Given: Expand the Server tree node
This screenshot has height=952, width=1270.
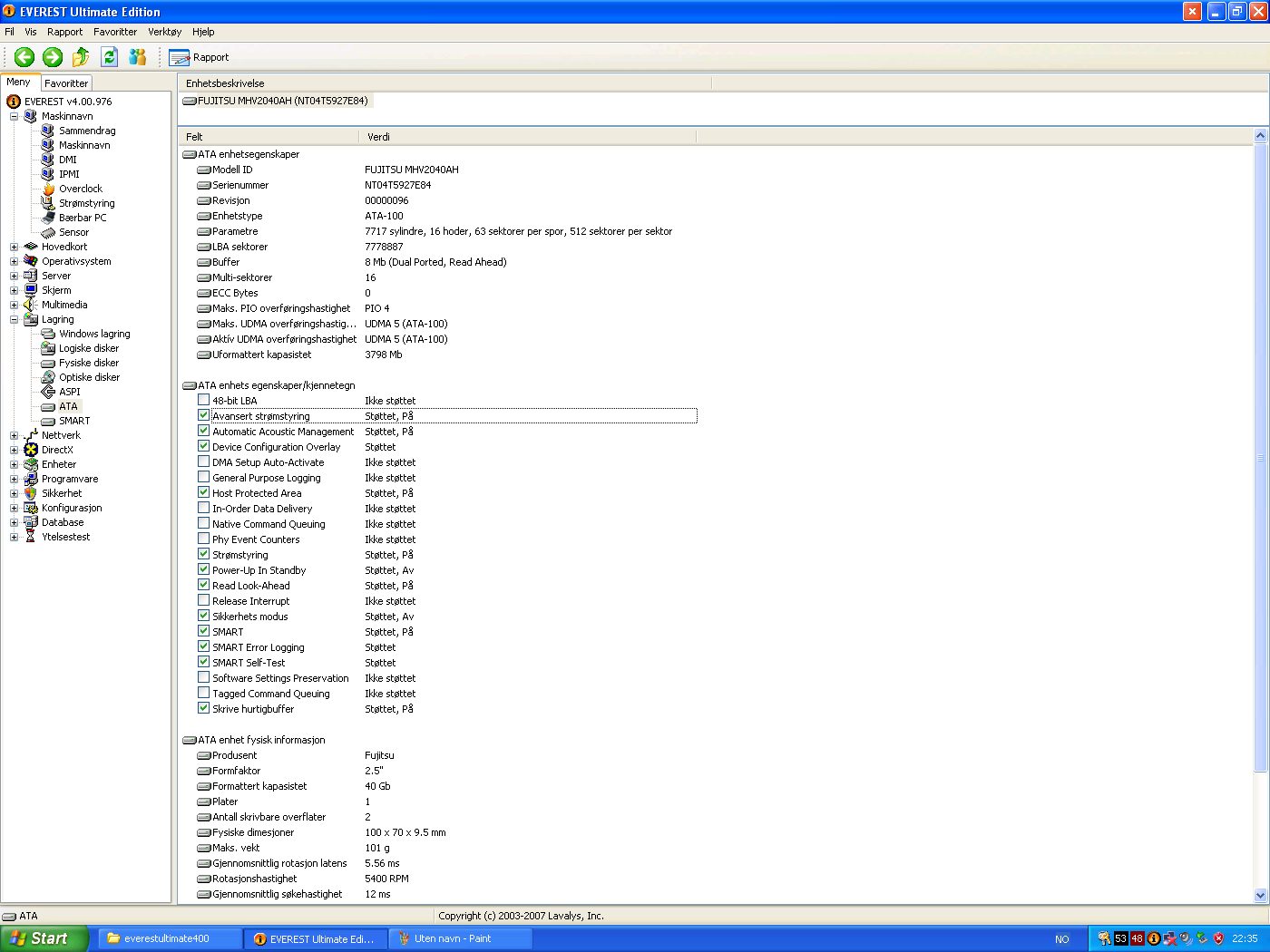Looking at the screenshot, I should pos(14,276).
